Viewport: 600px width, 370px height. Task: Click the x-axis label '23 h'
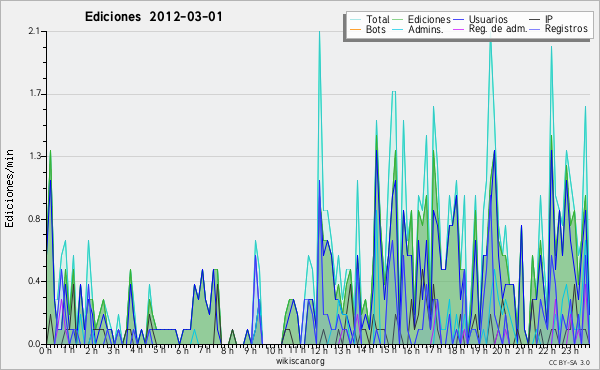[x=569, y=350]
